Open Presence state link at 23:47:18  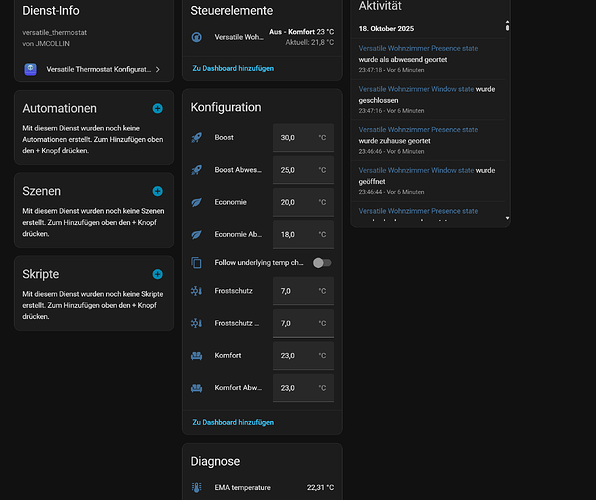418,48
